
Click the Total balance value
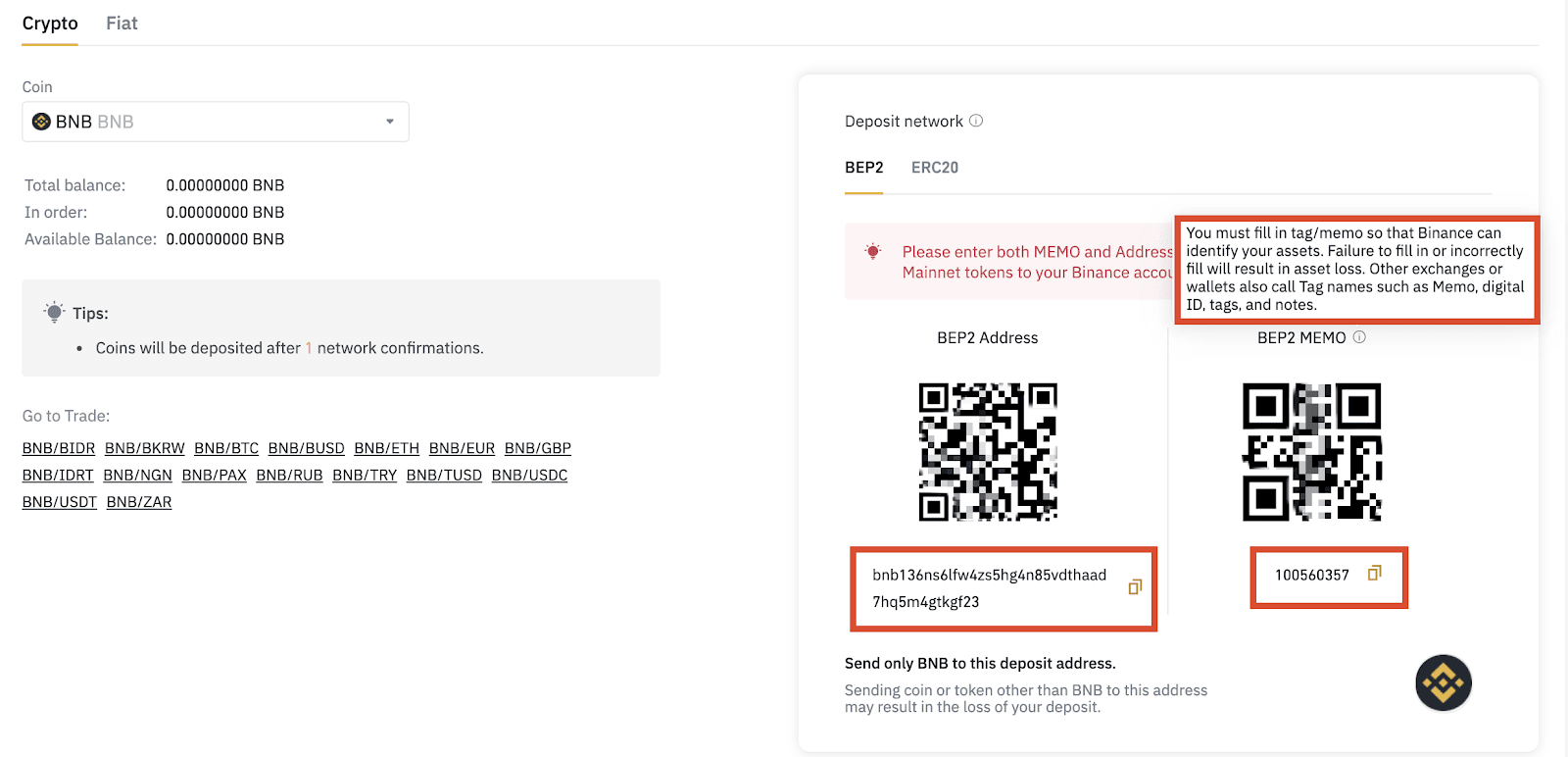(x=225, y=185)
